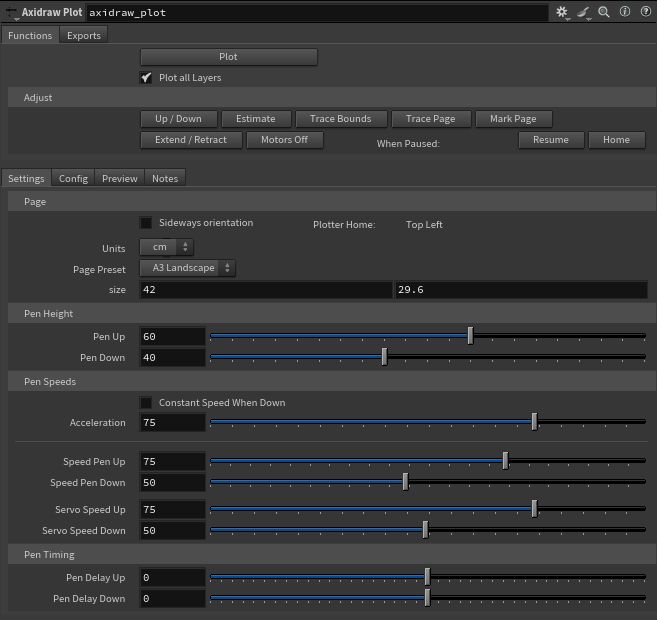
Task: Click the Estimate button
Action: click(x=256, y=119)
